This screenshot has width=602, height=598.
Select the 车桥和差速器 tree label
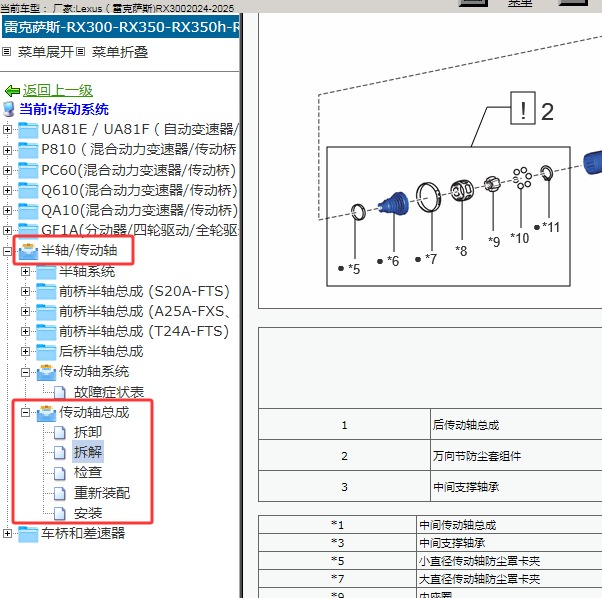tap(83, 533)
